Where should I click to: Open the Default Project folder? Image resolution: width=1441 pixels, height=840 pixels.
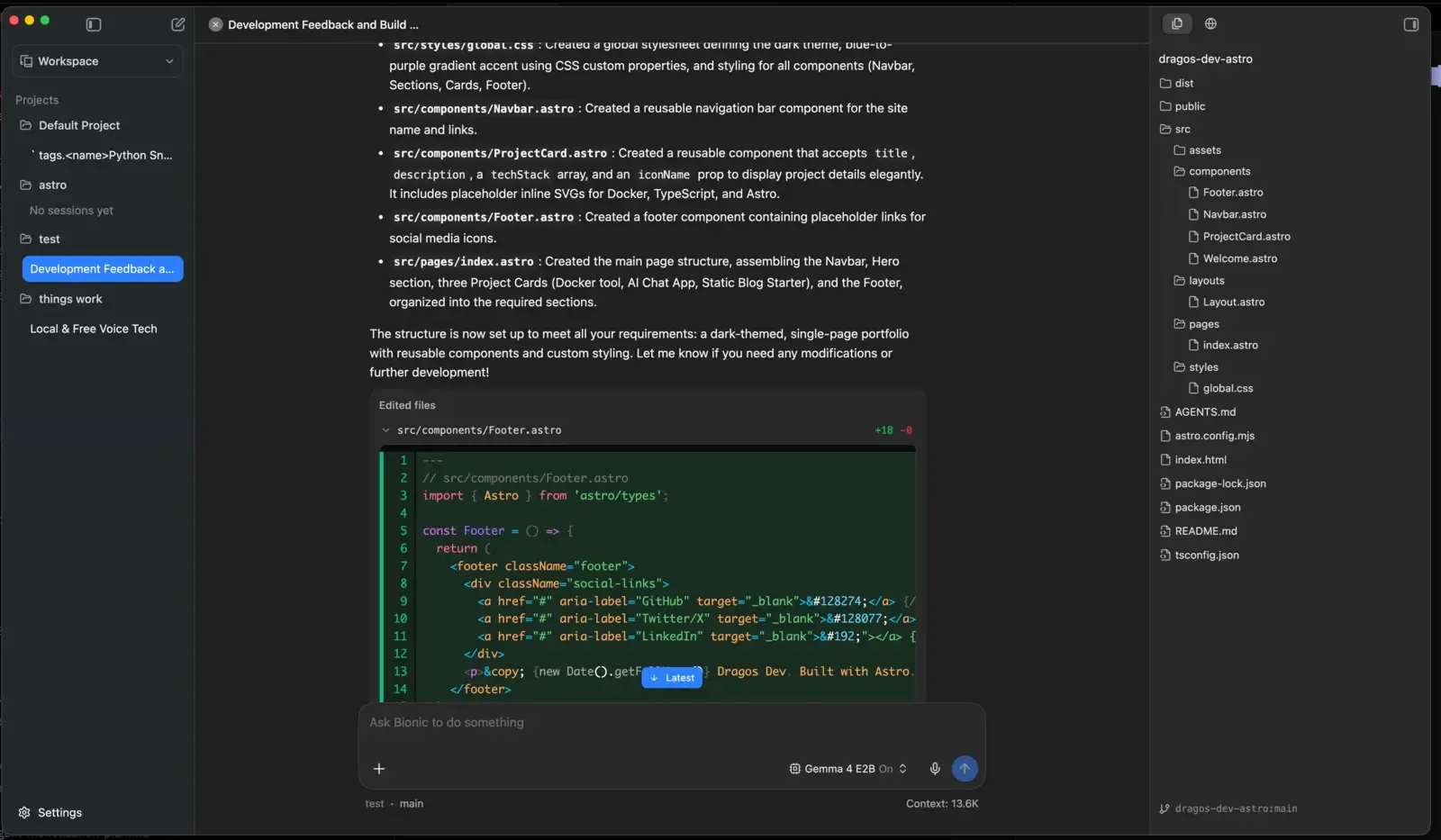click(79, 125)
